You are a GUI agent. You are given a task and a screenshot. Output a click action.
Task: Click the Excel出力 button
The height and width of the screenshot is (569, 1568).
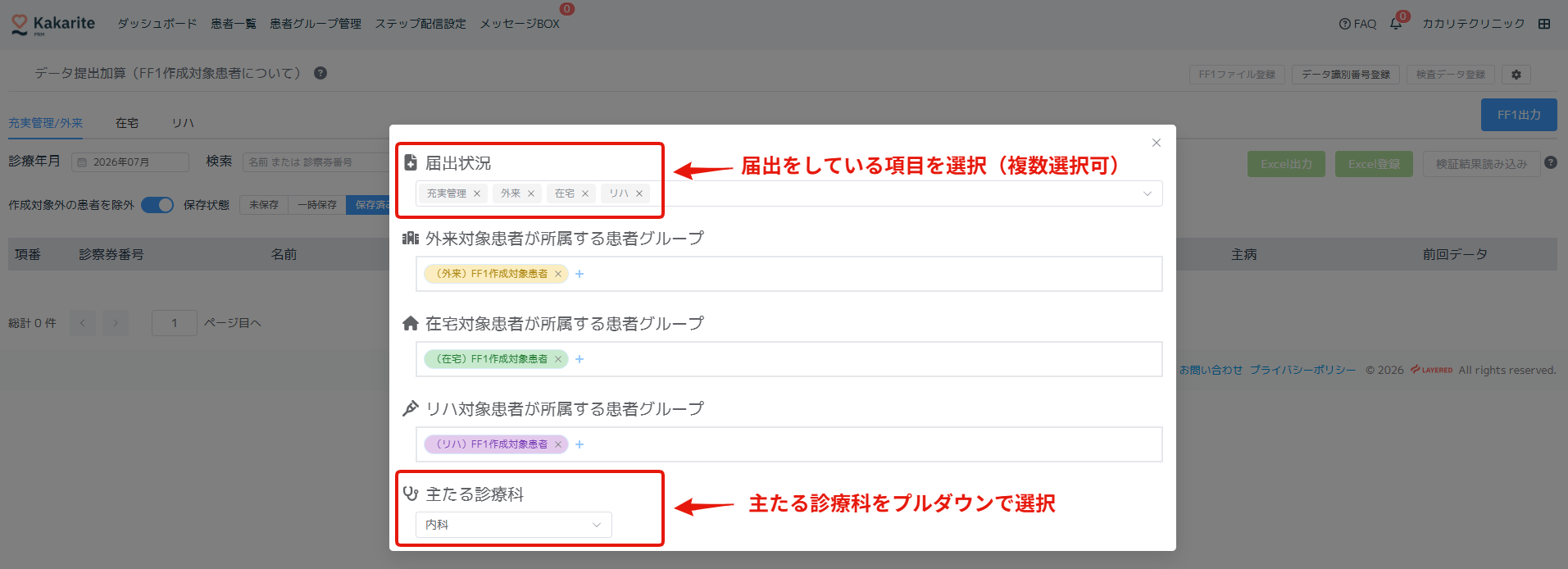(x=1286, y=164)
